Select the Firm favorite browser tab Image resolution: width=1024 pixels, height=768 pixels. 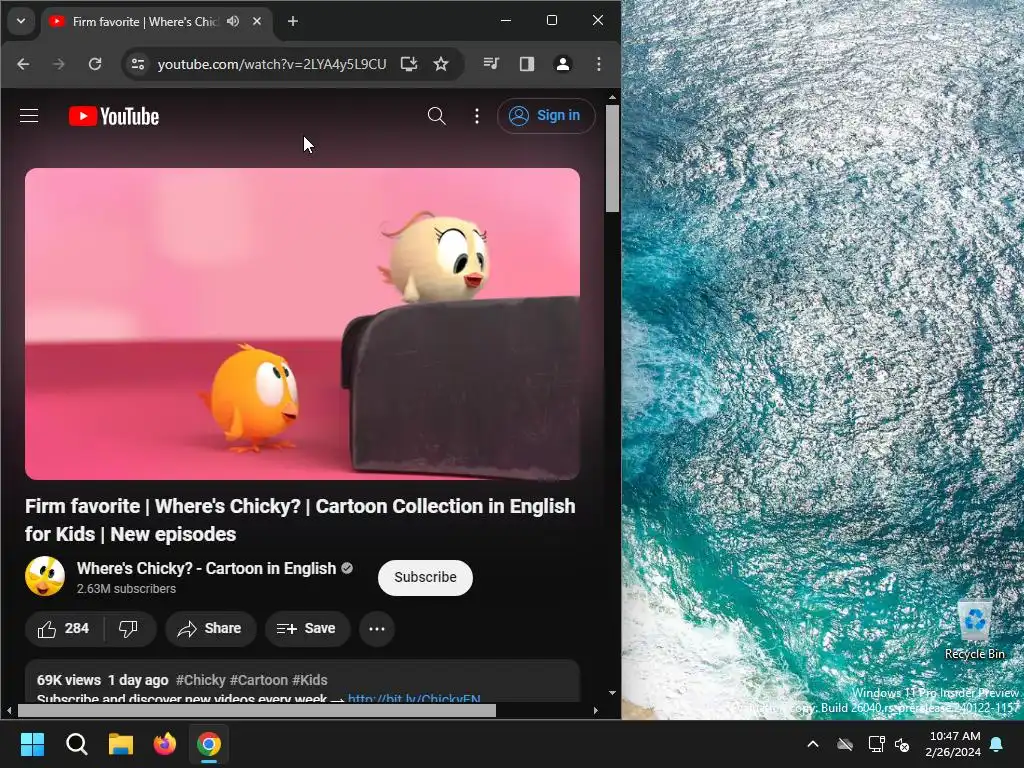[x=157, y=22]
